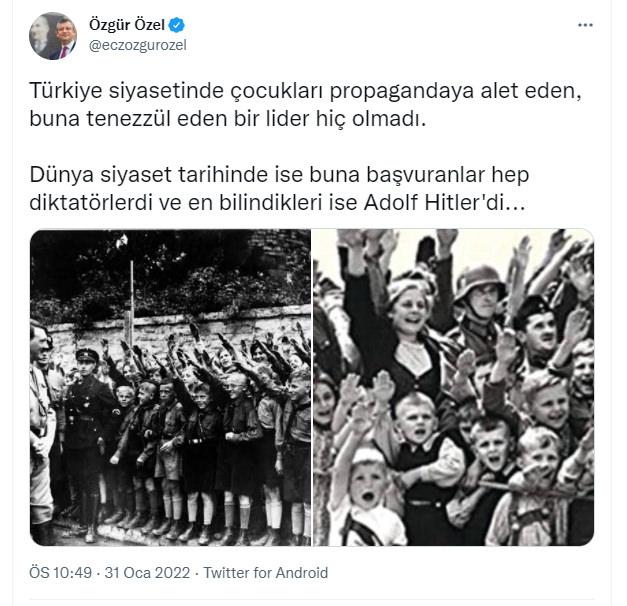Click the tweet's first paragraph about Türkiye siyasetinde

(306, 104)
